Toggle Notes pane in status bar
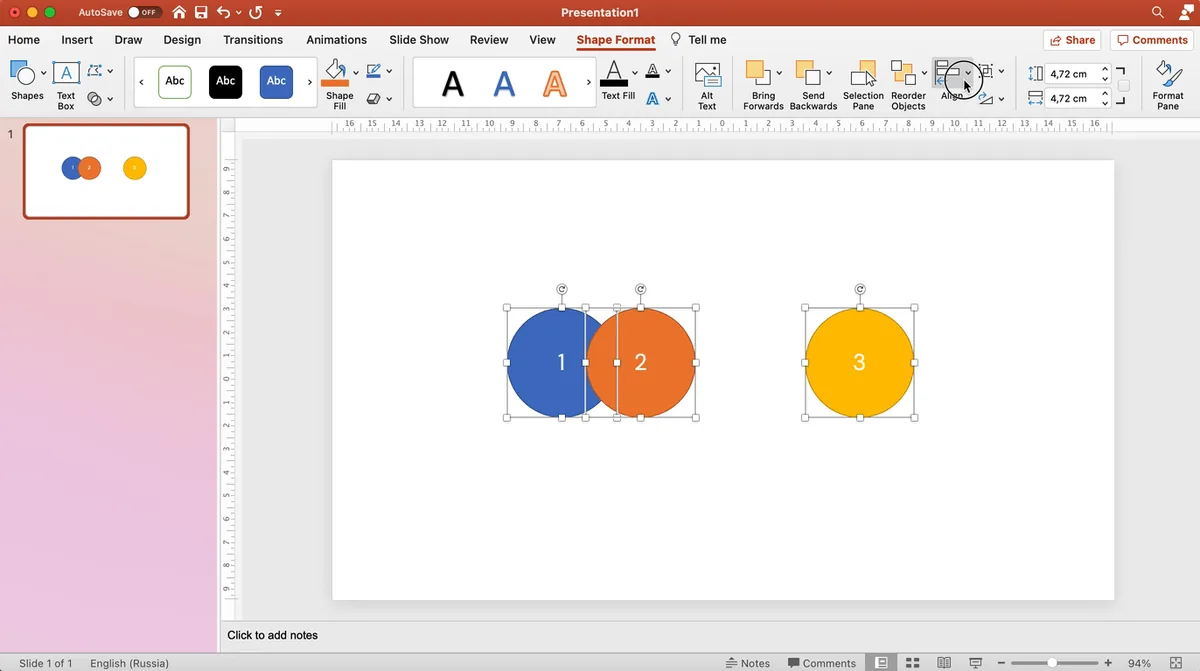 point(747,663)
